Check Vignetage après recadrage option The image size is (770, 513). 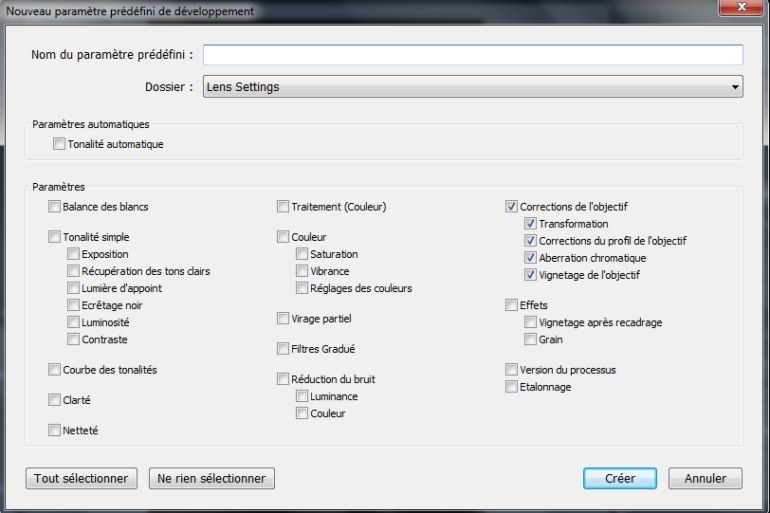tap(531, 322)
